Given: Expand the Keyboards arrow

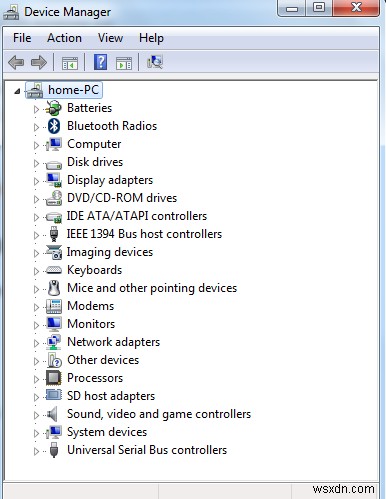Looking at the screenshot, I should pos(36,271).
